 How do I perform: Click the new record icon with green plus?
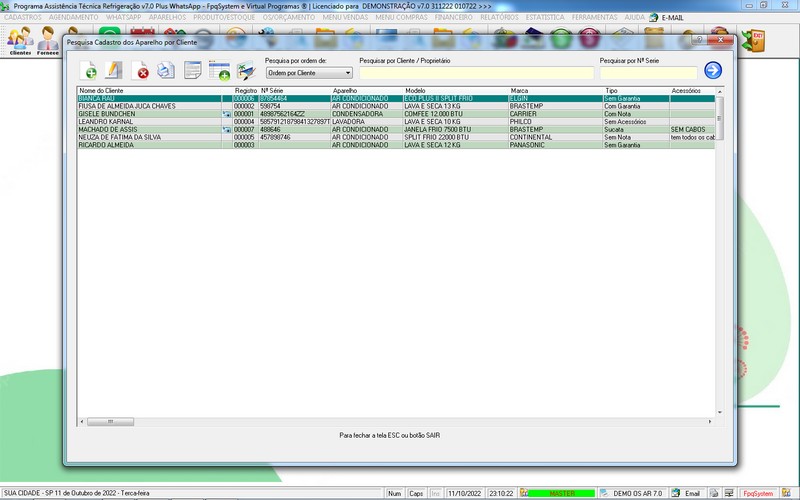[x=90, y=70]
